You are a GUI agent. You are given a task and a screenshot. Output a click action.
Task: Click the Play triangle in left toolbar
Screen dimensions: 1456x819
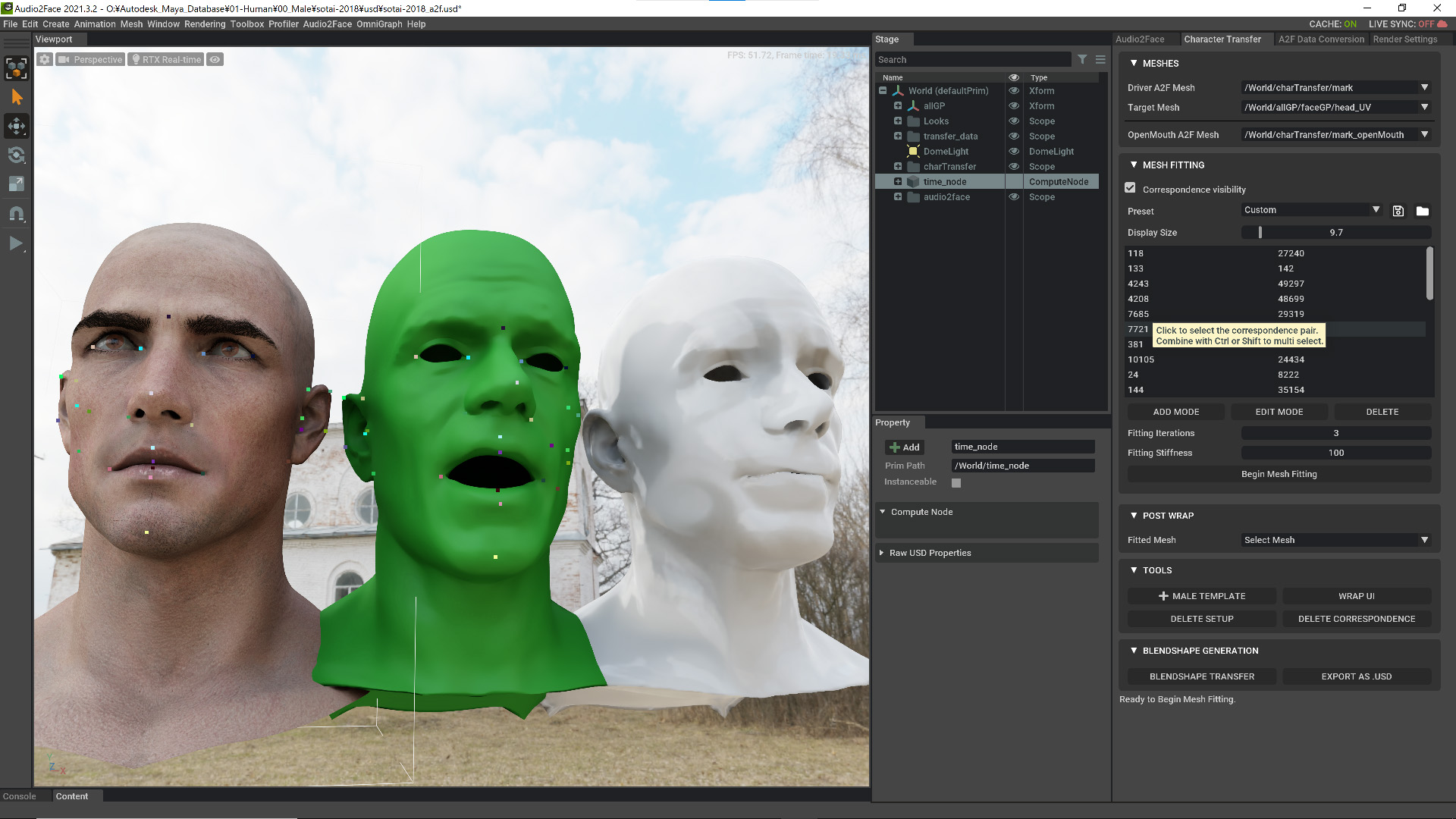point(16,243)
